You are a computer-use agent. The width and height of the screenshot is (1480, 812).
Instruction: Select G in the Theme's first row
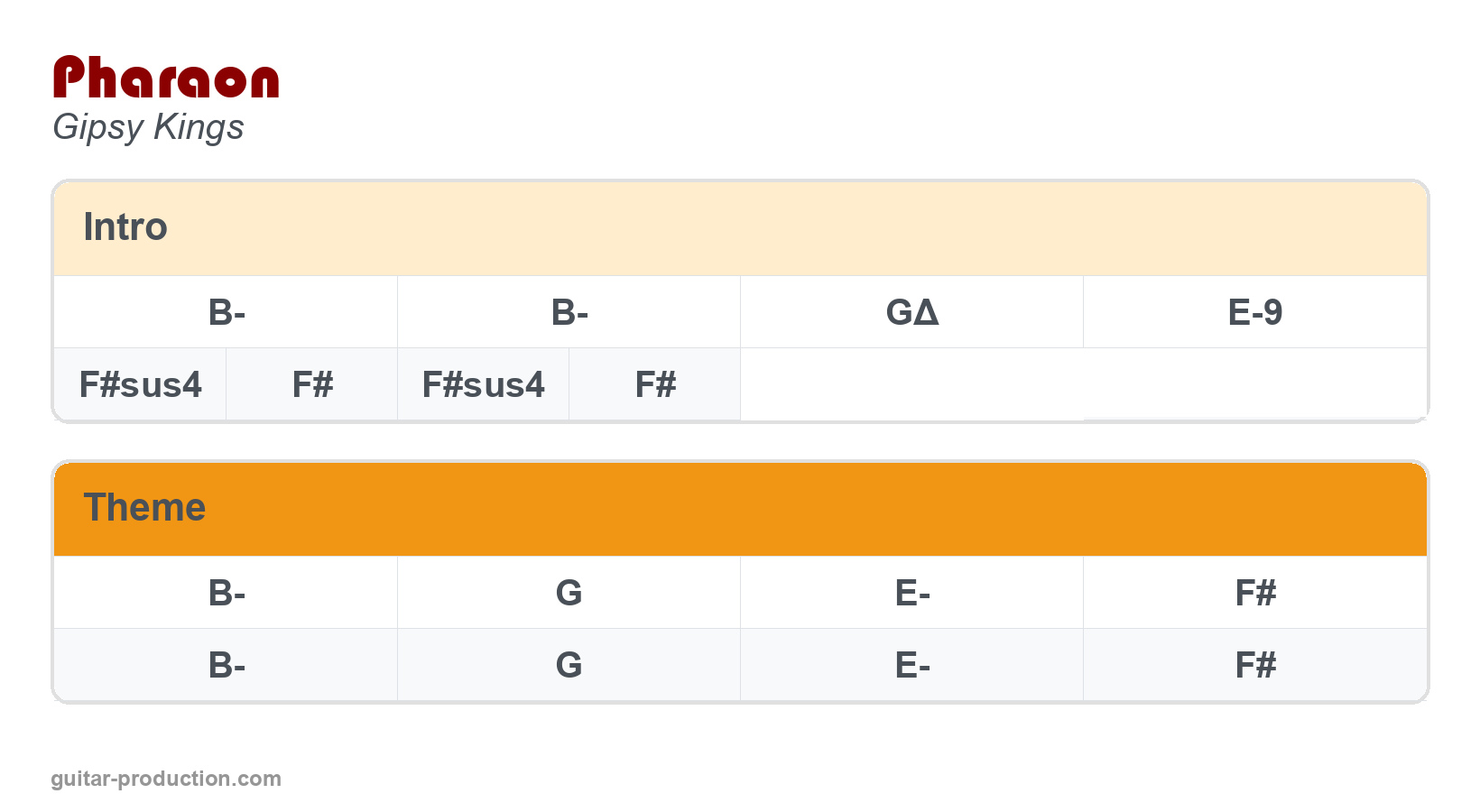tap(569, 593)
